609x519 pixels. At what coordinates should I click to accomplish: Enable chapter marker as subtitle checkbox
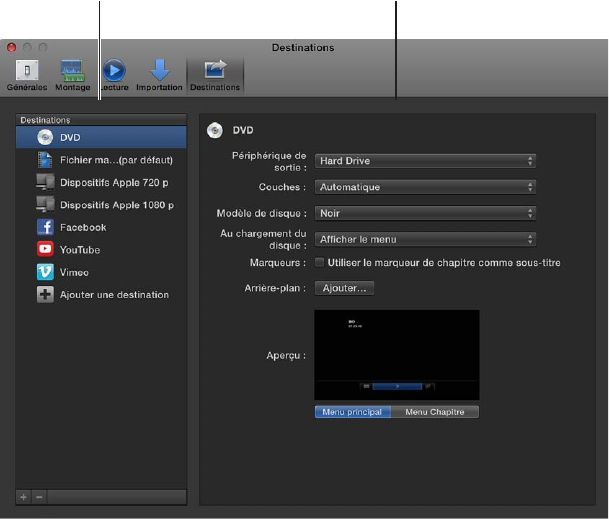point(319,262)
